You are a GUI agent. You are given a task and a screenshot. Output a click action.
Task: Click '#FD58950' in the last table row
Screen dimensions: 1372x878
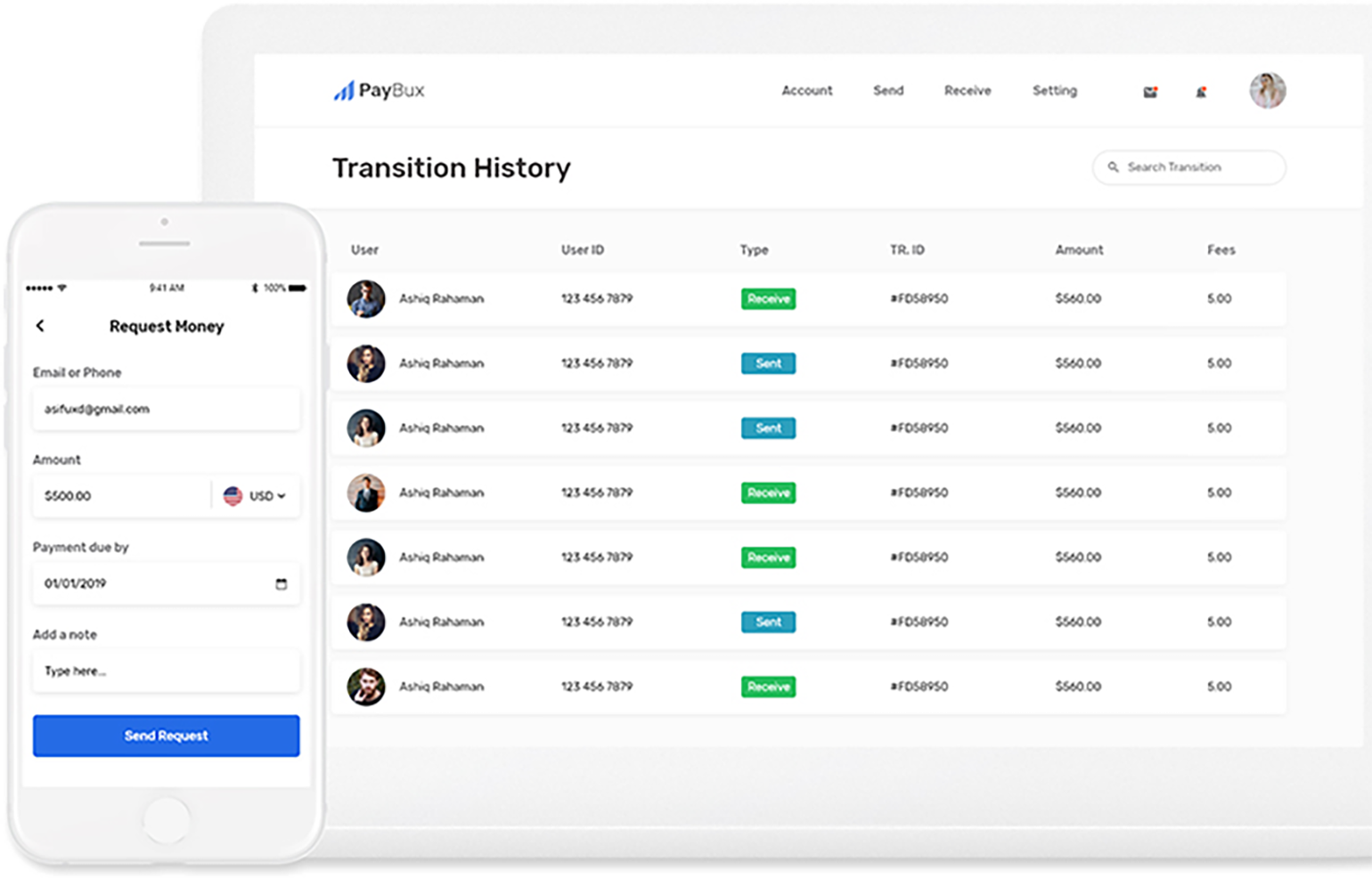[919, 687]
